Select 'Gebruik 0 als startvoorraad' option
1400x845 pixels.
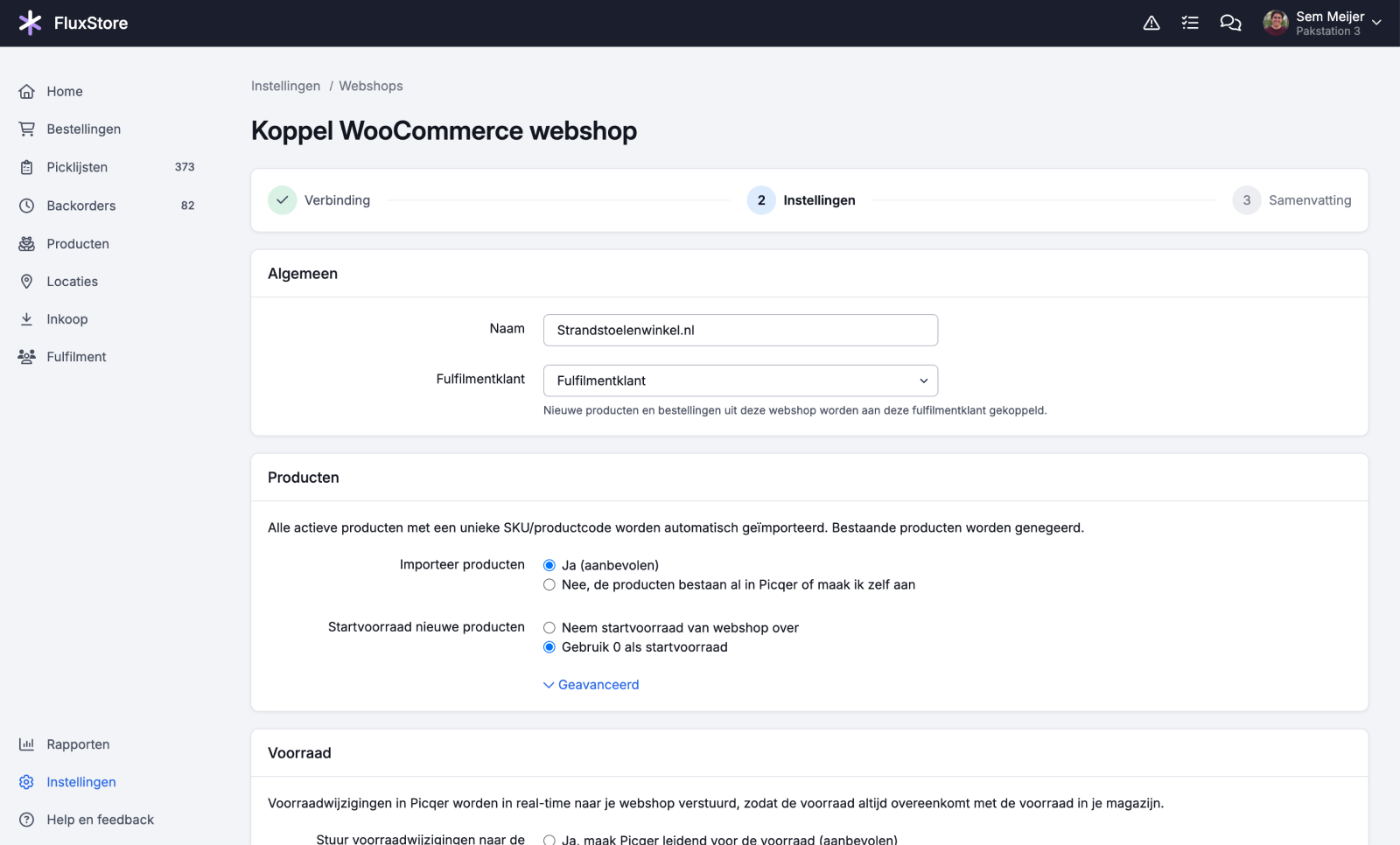coord(549,647)
